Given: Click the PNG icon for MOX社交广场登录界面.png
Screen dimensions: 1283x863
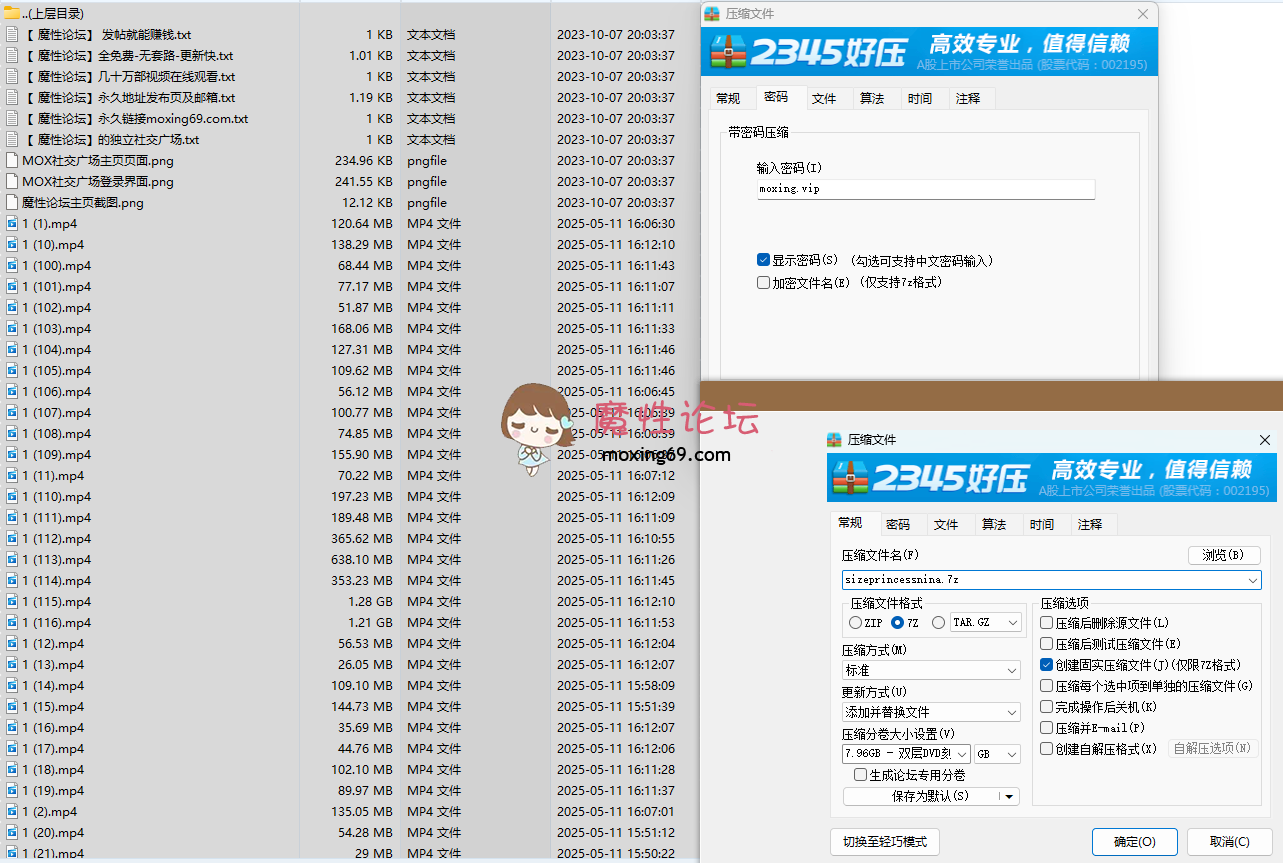Looking at the screenshot, I should [12, 182].
